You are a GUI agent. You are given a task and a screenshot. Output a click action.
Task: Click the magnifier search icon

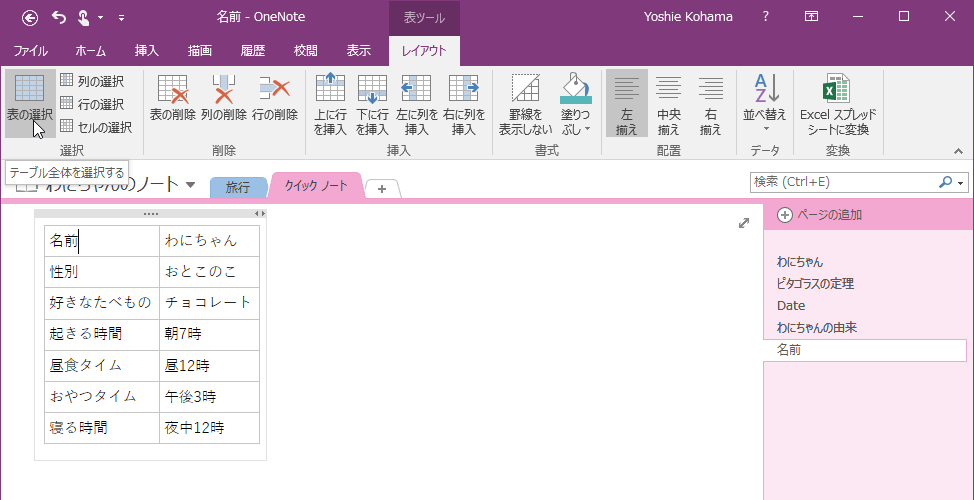[945, 182]
